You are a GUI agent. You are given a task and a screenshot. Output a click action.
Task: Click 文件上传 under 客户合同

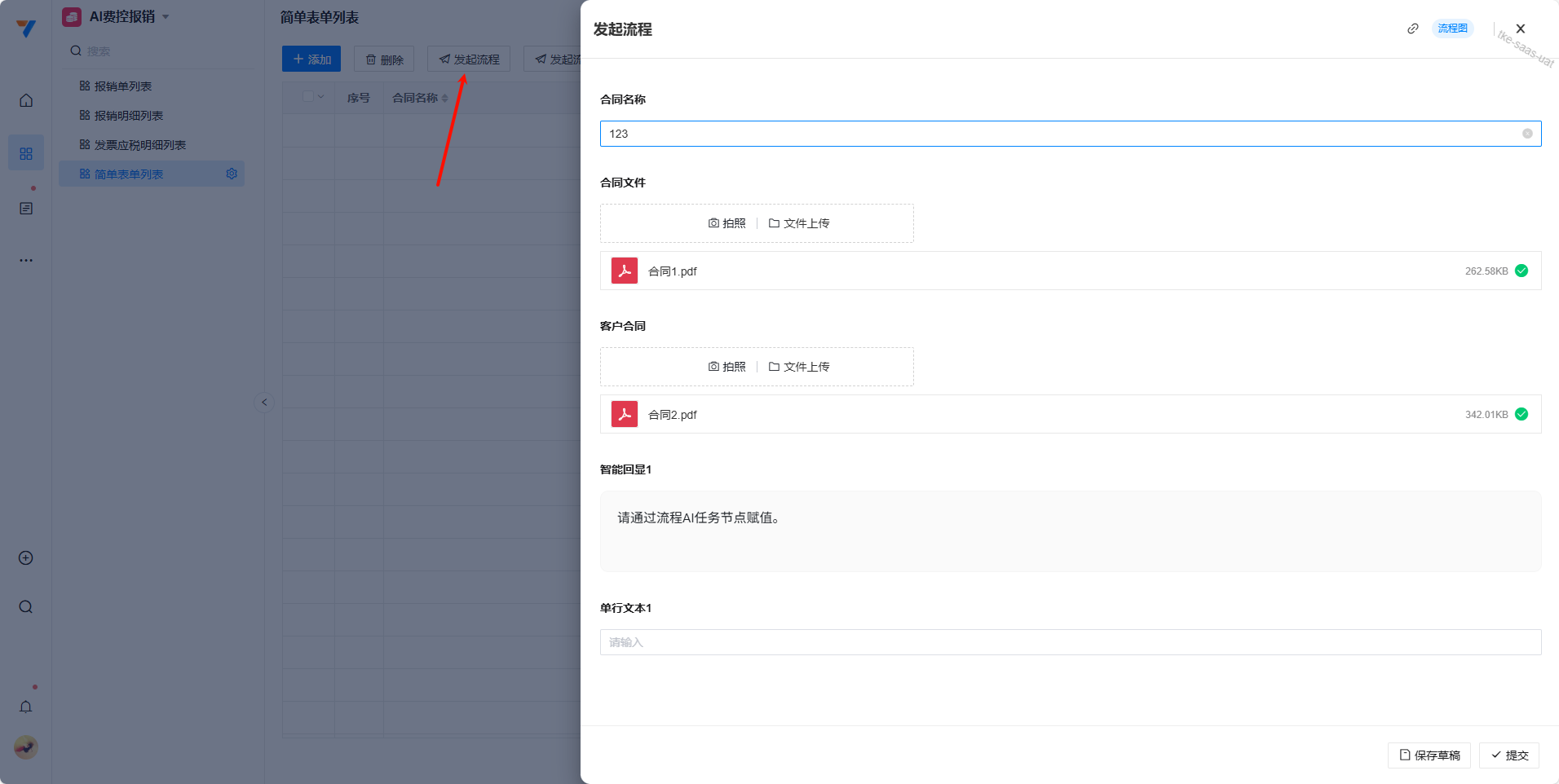click(x=799, y=367)
